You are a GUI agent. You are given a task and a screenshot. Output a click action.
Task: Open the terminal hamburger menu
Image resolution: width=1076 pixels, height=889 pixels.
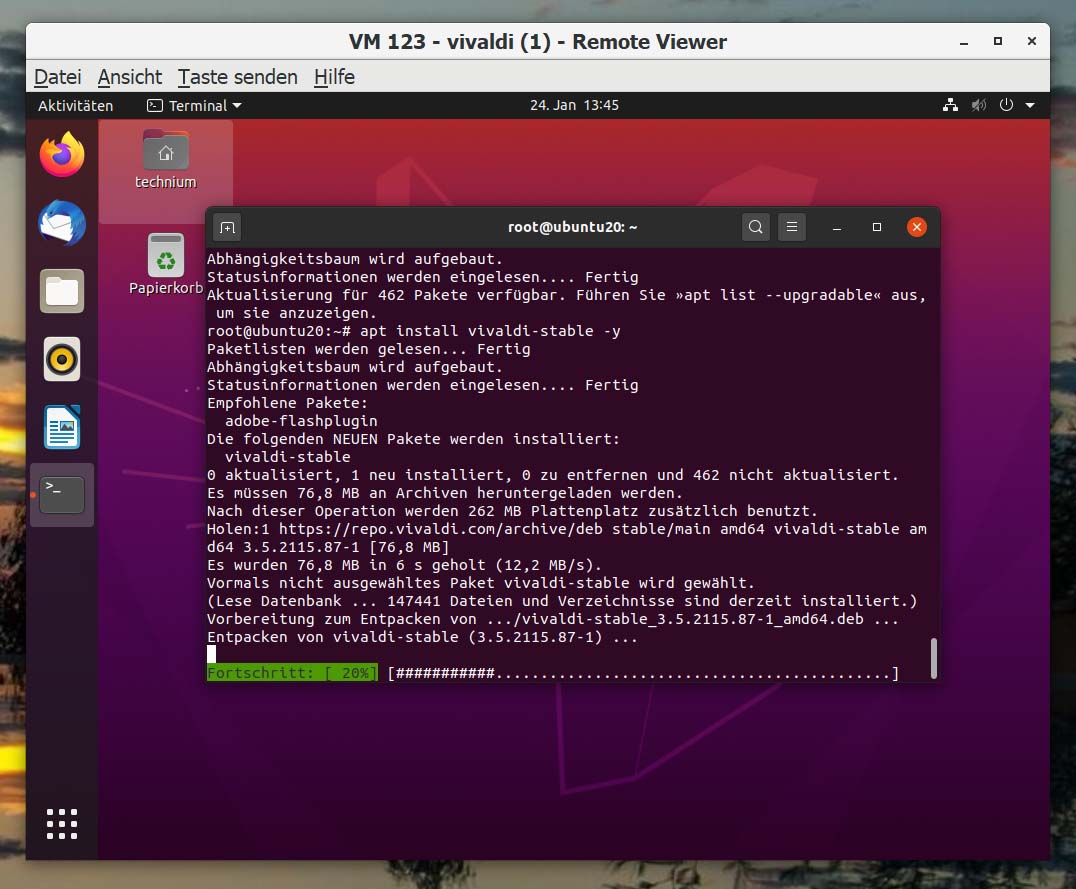click(x=792, y=227)
